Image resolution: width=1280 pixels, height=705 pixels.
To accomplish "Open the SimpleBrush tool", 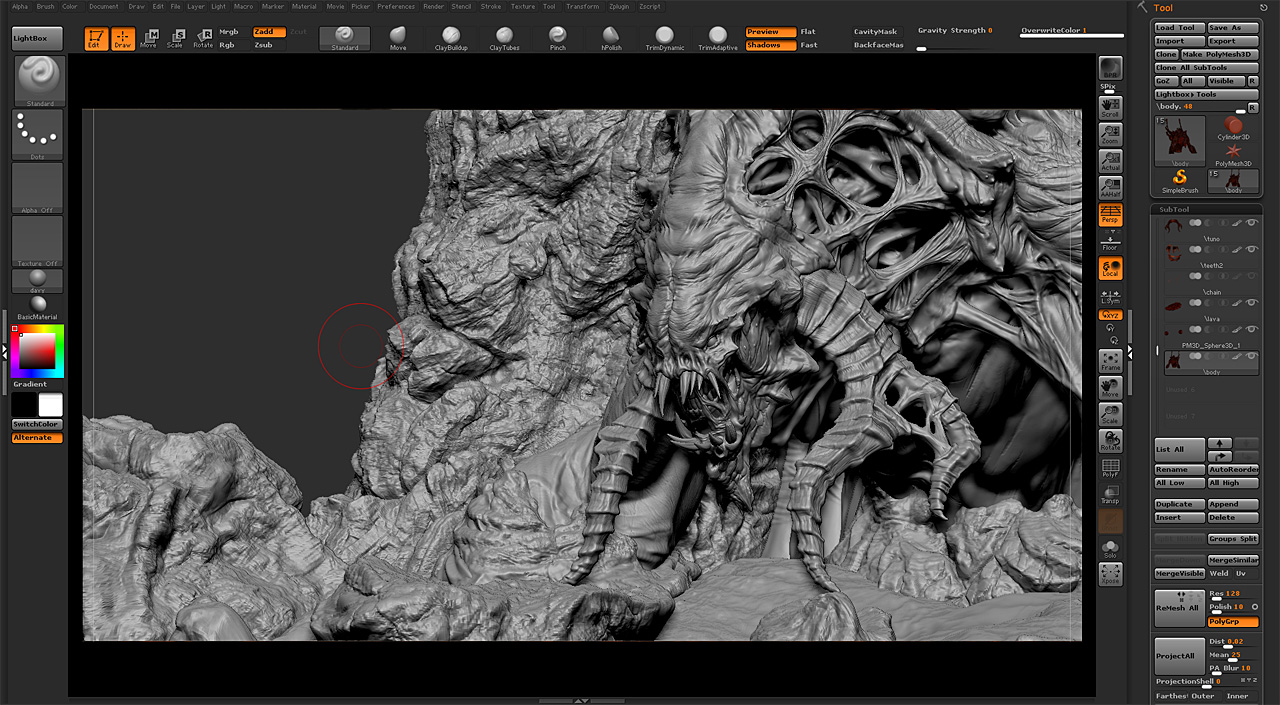I will 1180,181.
